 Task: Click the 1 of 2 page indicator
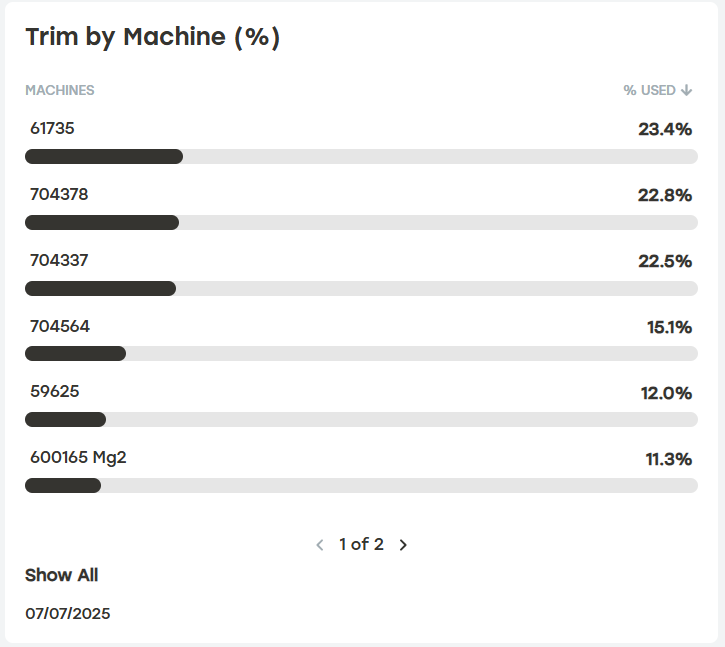pos(361,545)
